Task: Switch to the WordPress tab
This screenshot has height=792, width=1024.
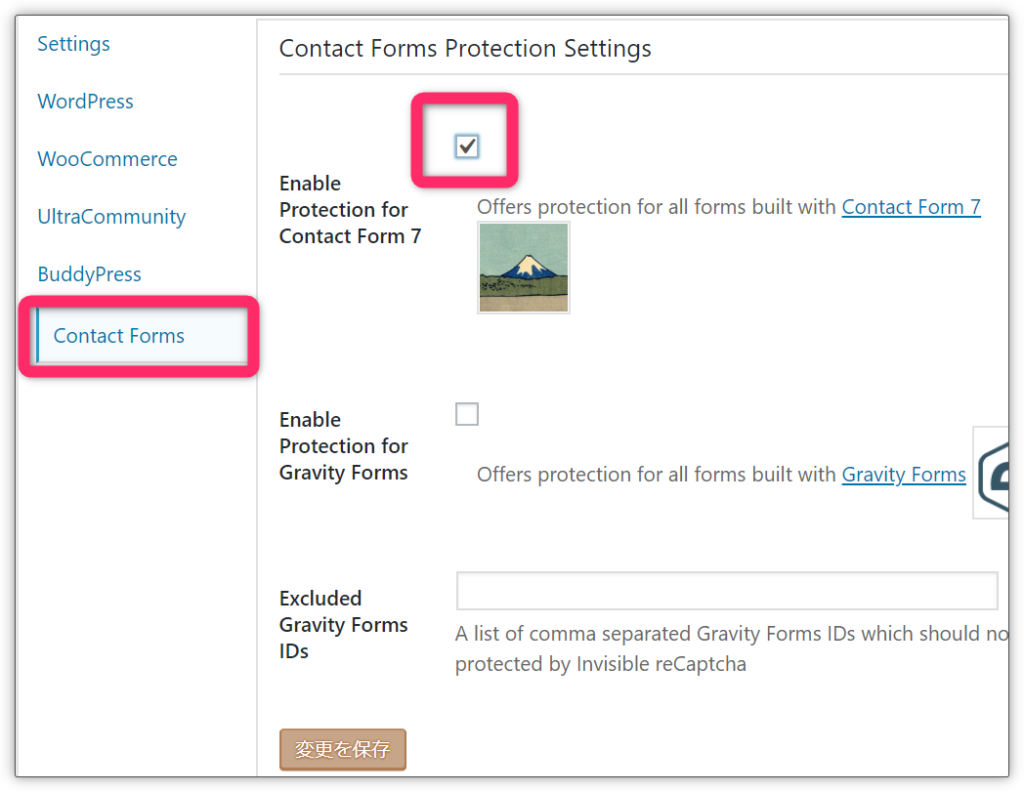Action: tap(85, 101)
